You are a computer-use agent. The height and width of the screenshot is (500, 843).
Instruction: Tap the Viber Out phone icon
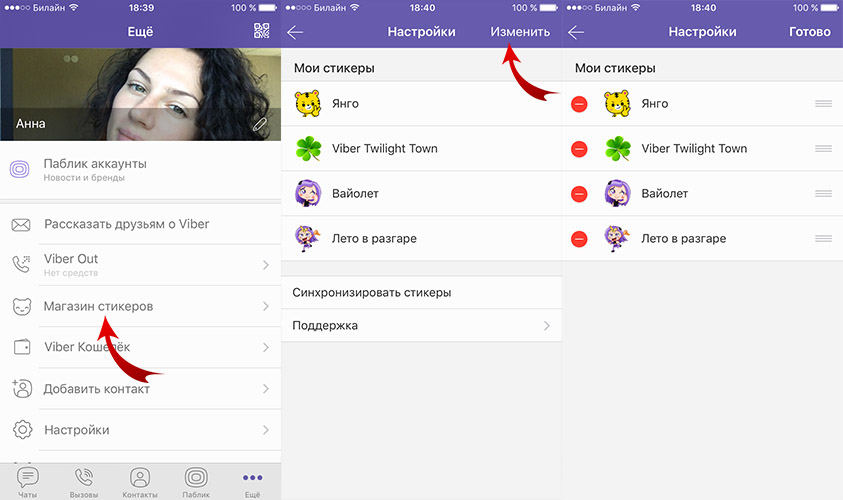21,264
